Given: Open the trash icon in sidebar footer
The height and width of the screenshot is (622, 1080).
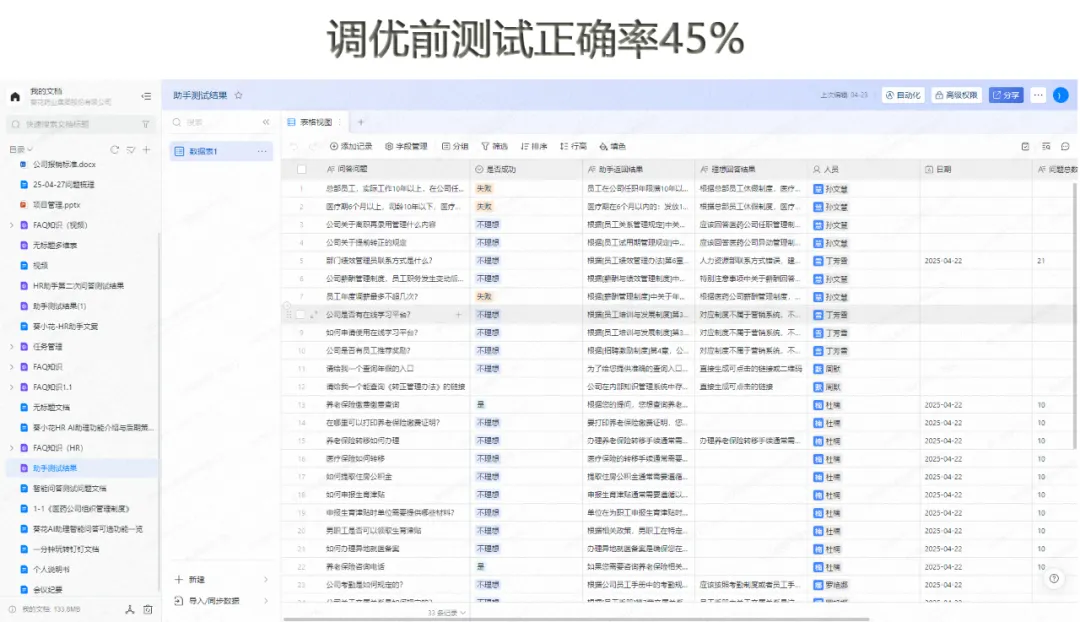Looking at the screenshot, I should 147,610.
